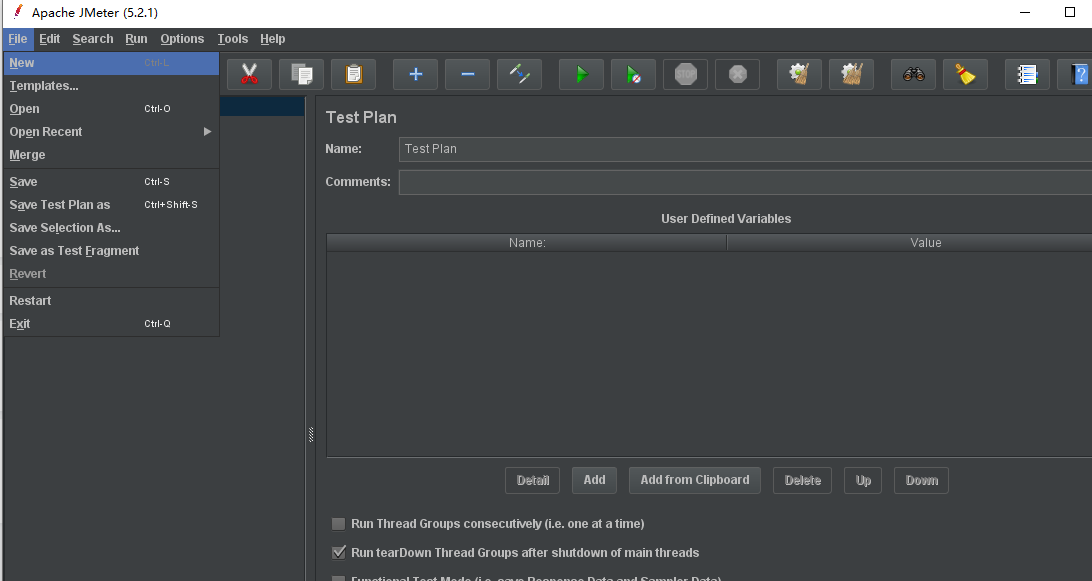Click the Copy toolbar icon
The height and width of the screenshot is (581, 1092).
pyautogui.click(x=302, y=74)
